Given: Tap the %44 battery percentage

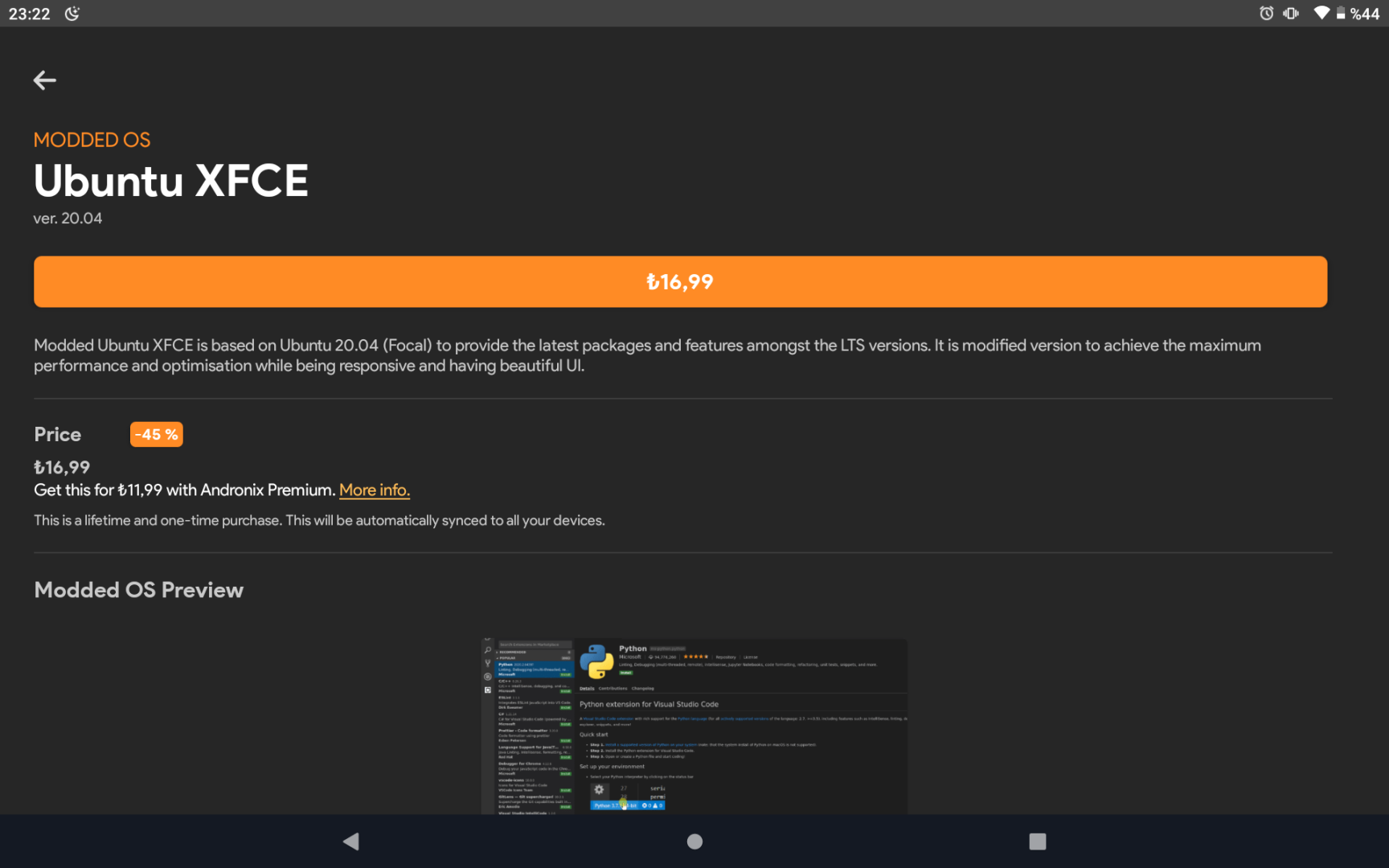Looking at the screenshot, I should point(1365,14).
